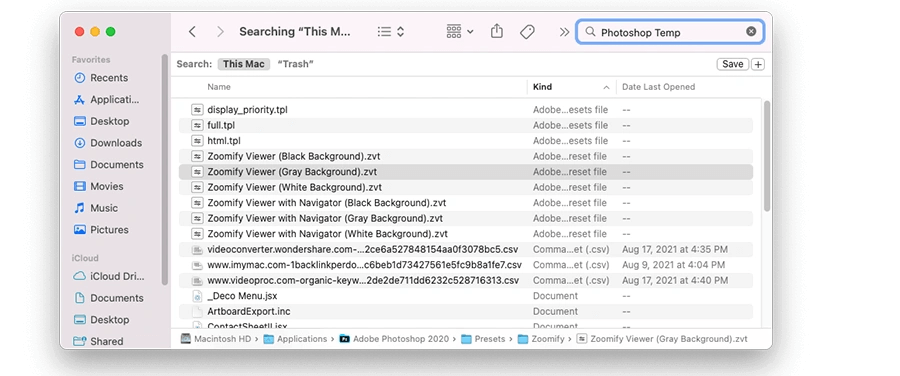
Task: Sort by the Kind column header
Action: [542, 87]
